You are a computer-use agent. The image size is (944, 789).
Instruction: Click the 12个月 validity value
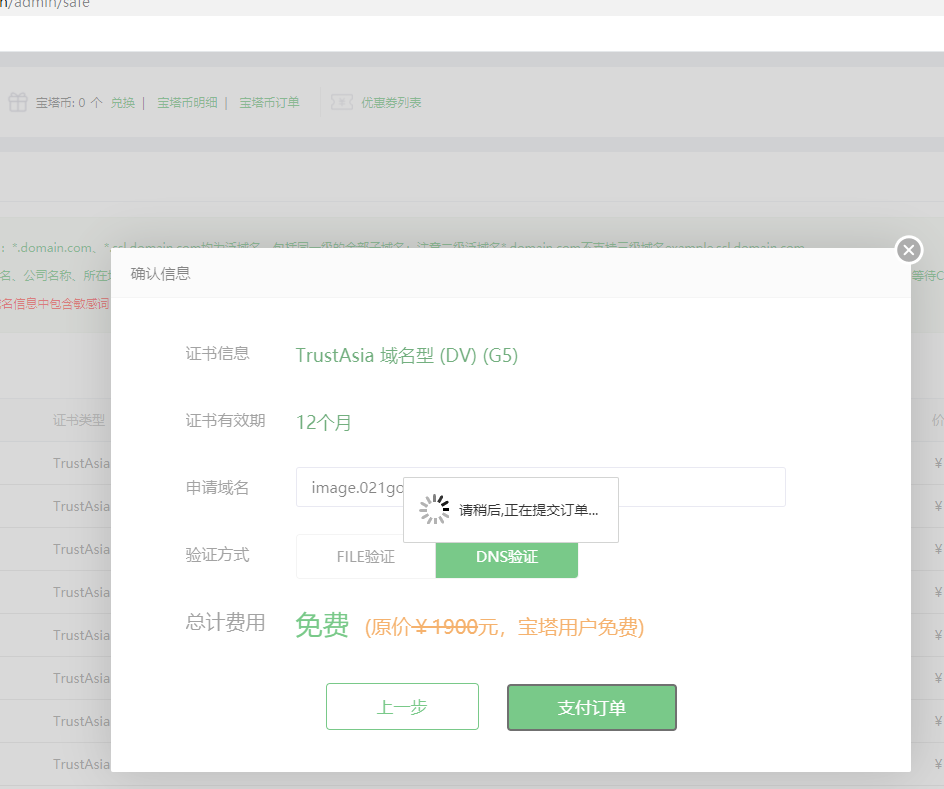pos(324,422)
